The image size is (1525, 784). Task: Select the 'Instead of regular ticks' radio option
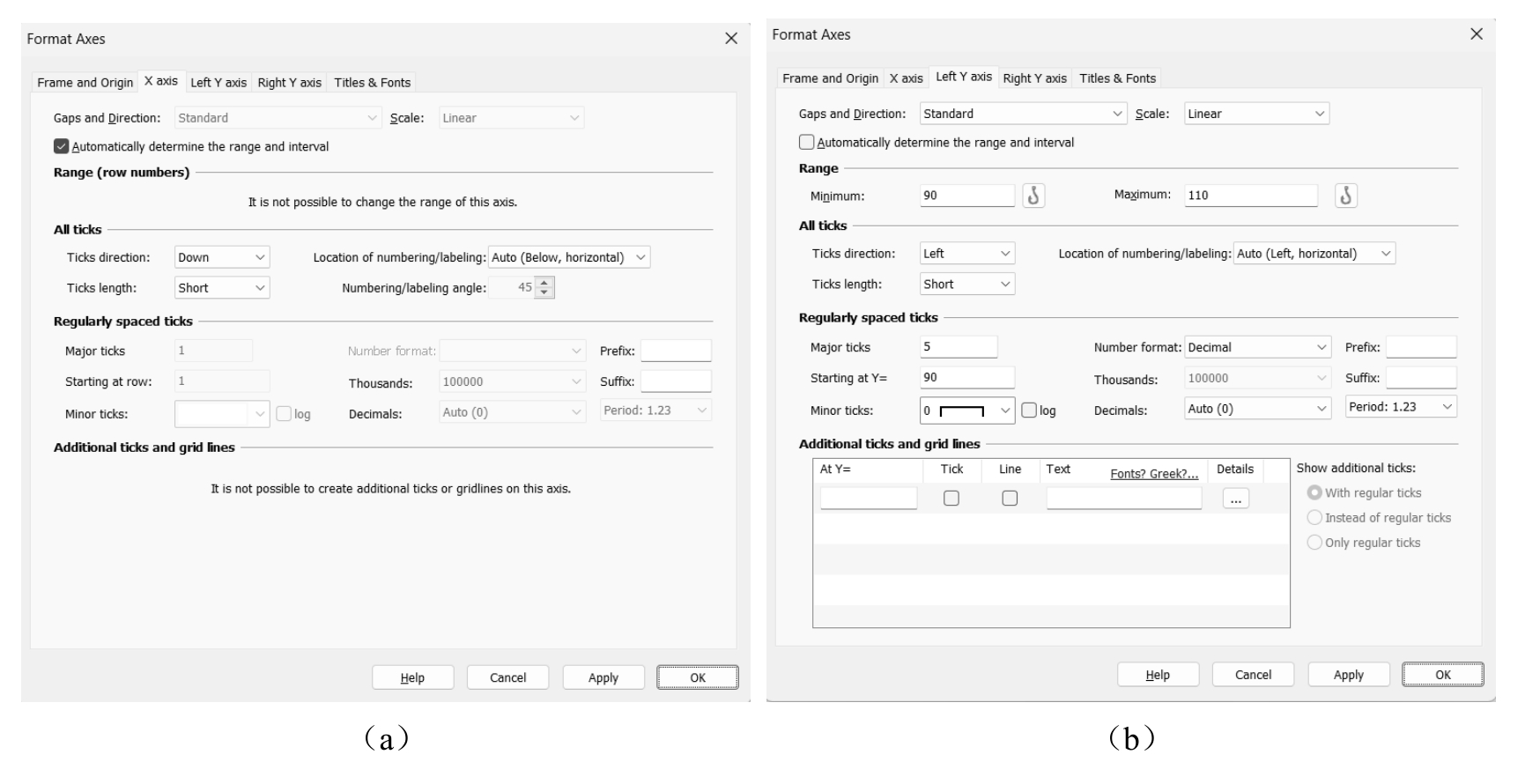pyautogui.click(x=1315, y=518)
